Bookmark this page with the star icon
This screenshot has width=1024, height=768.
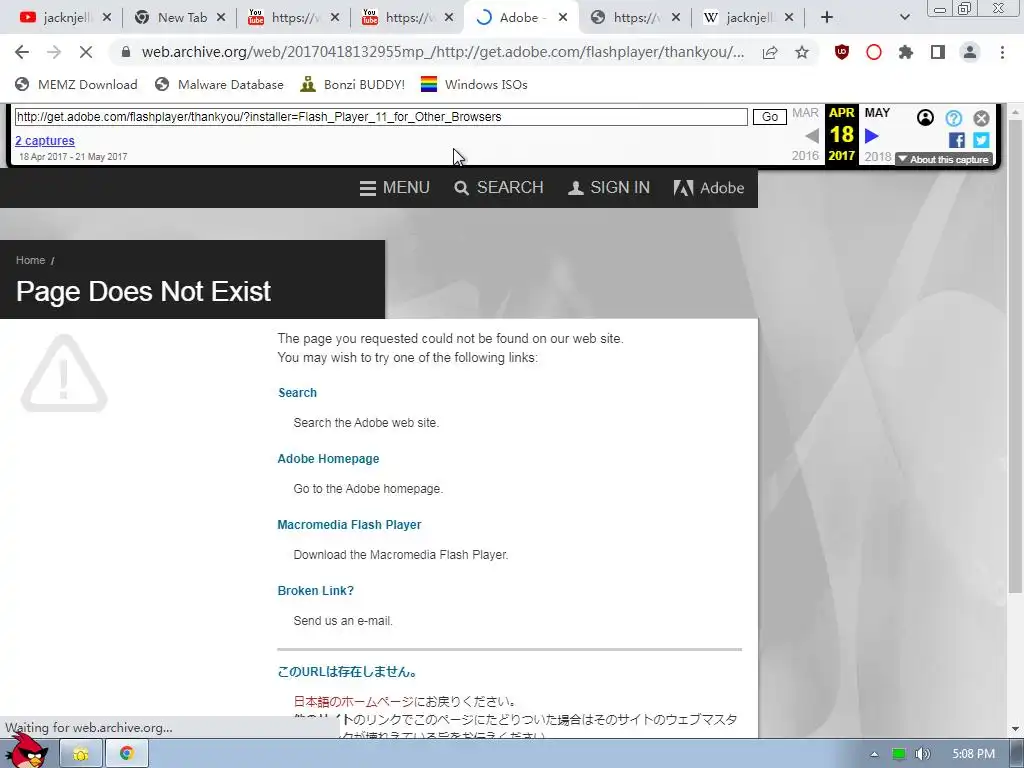tap(802, 52)
